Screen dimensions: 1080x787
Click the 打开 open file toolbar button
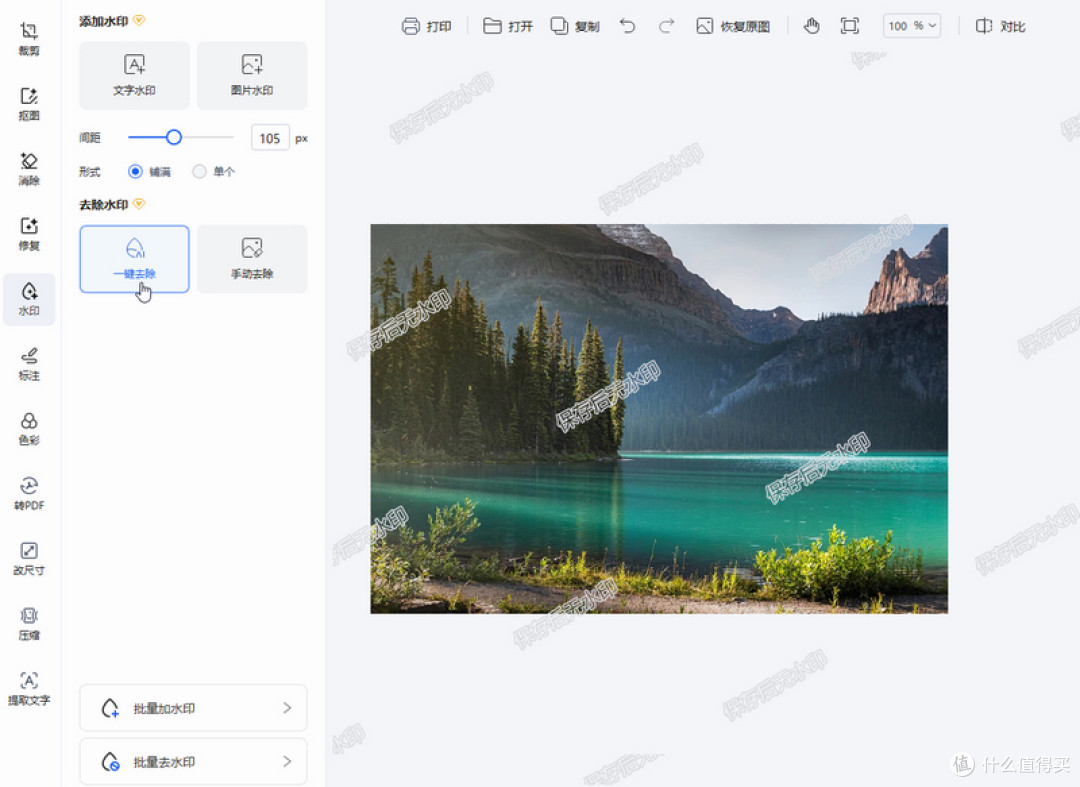[x=508, y=26]
